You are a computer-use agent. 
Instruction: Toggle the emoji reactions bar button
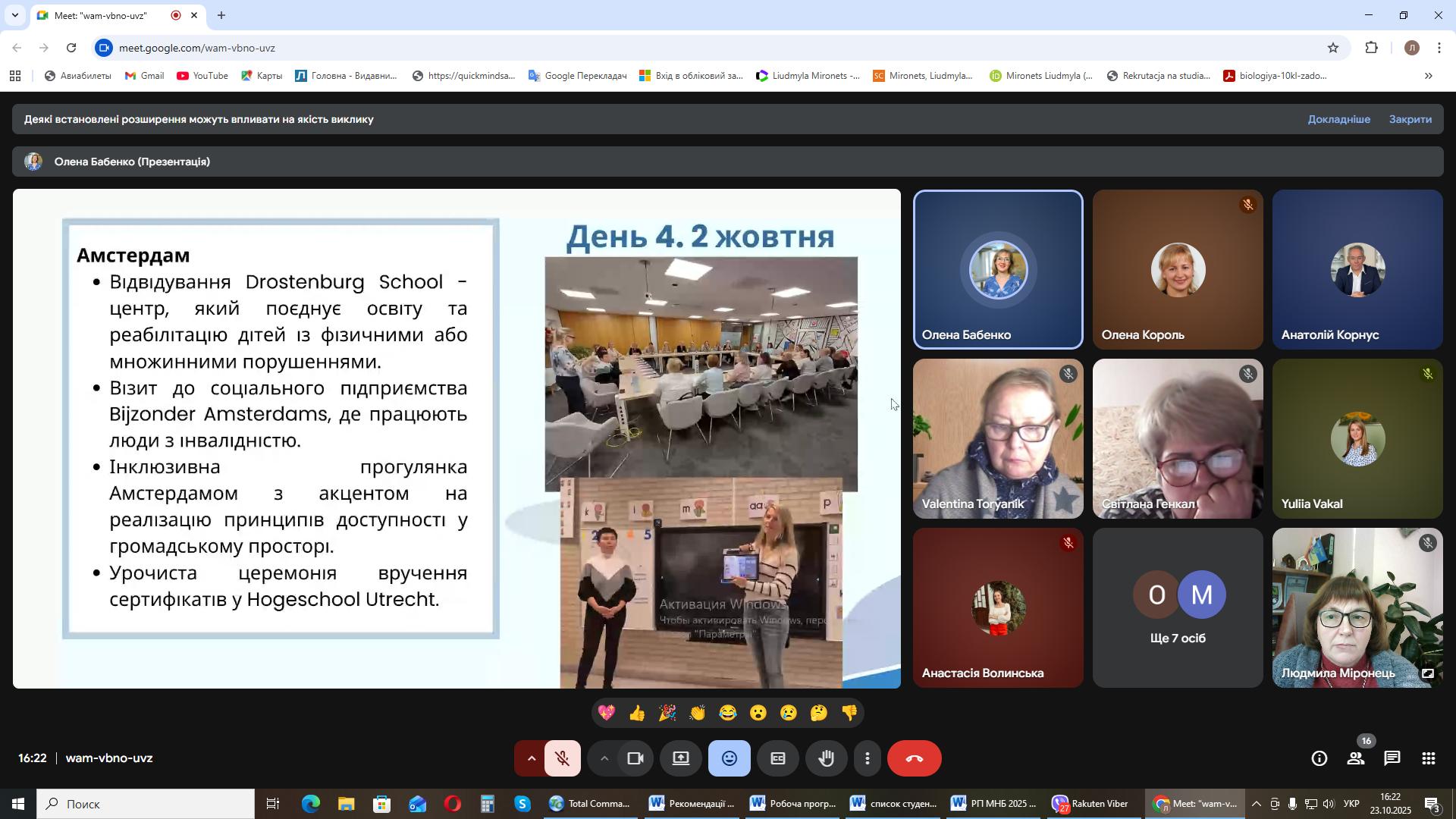pos(729,759)
